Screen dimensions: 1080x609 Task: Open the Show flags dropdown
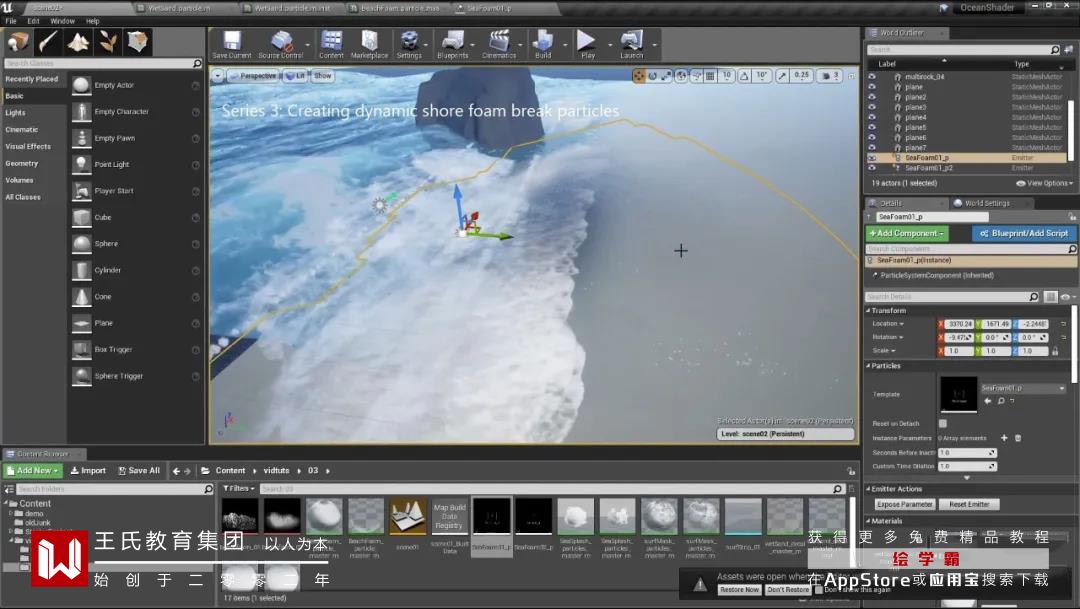click(322, 76)
